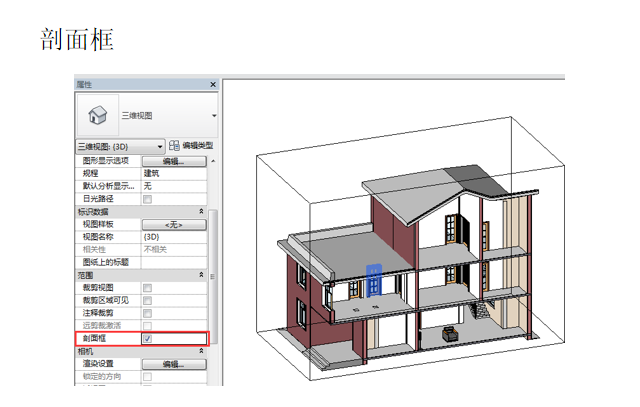Close the 属性 properties panel

[212, 86]
